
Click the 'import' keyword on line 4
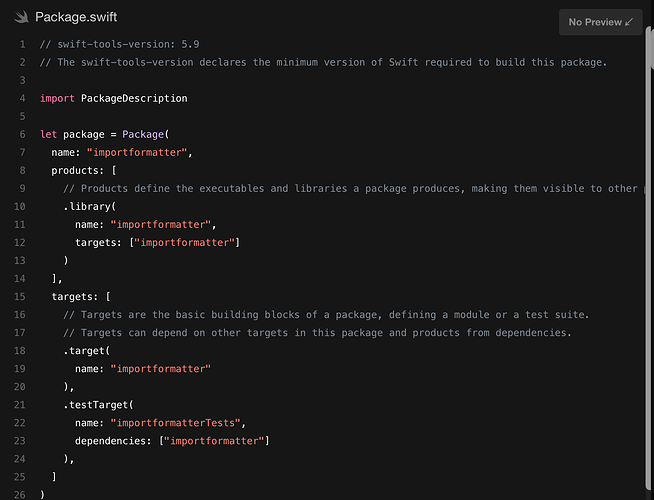(57, 98)
